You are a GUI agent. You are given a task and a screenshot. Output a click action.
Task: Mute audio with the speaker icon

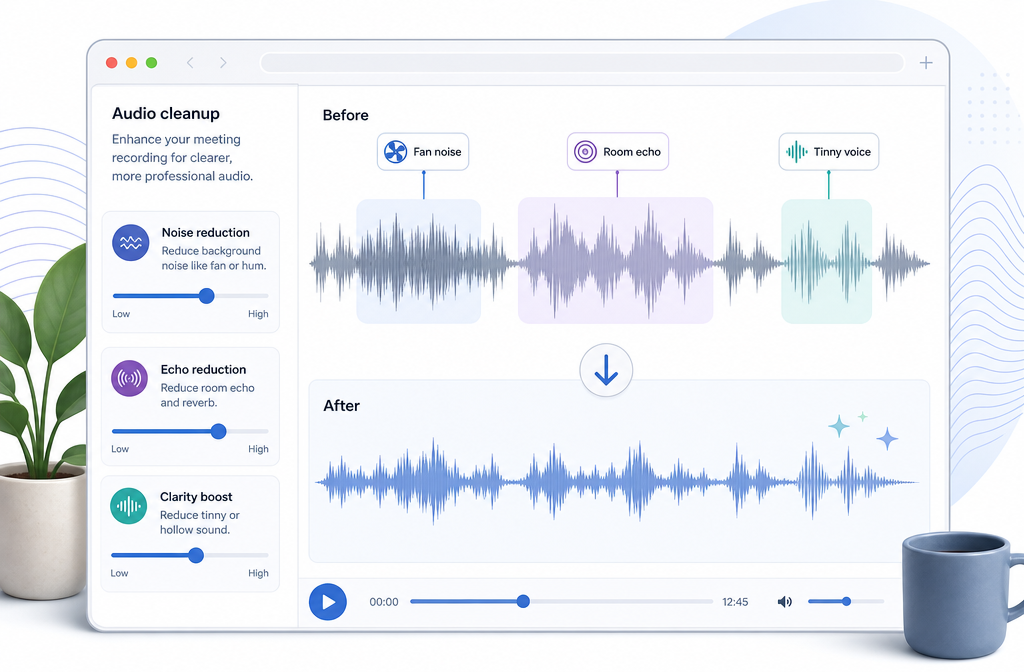[x=784, y=601]
